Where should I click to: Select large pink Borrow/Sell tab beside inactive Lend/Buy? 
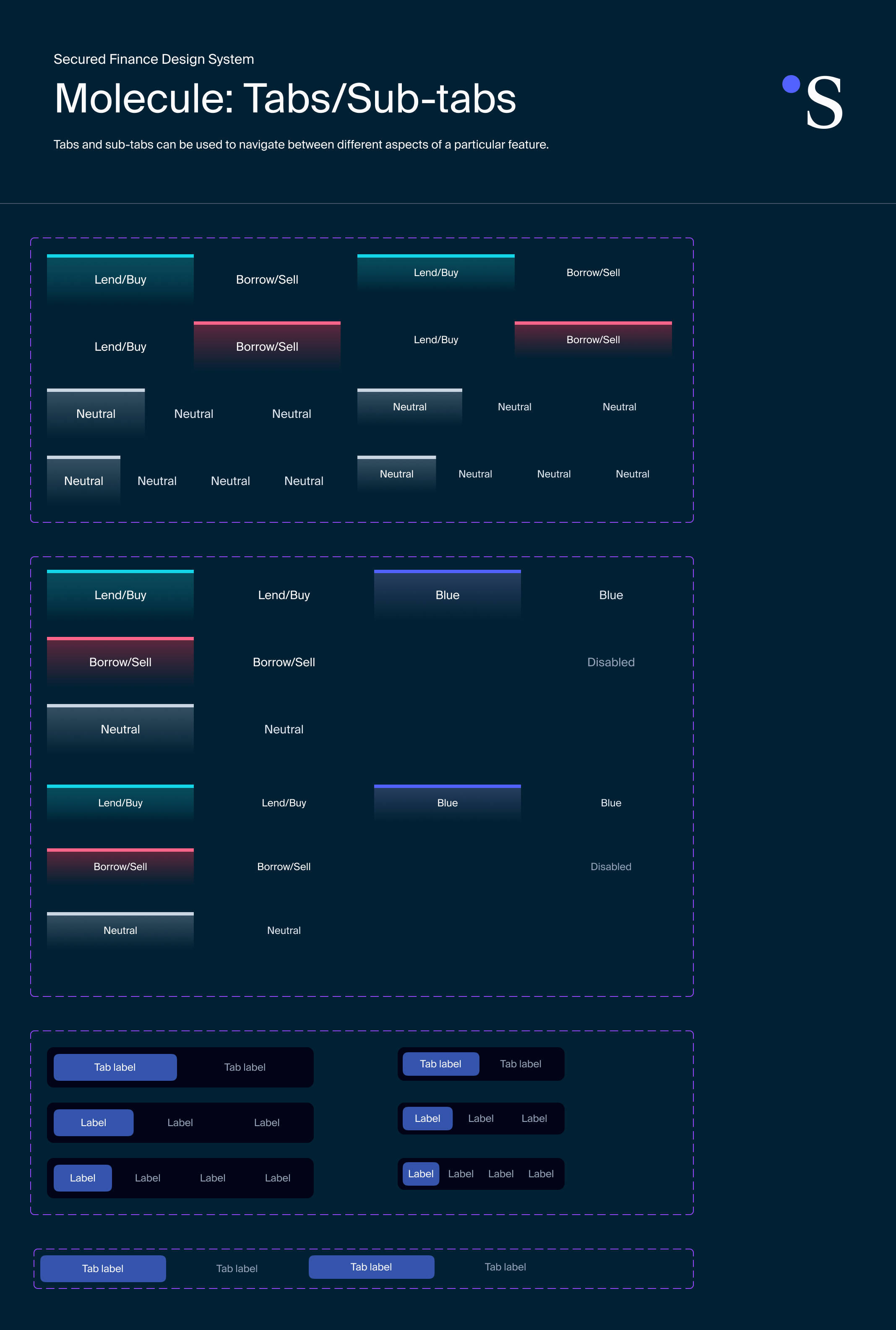click(267, 347)
